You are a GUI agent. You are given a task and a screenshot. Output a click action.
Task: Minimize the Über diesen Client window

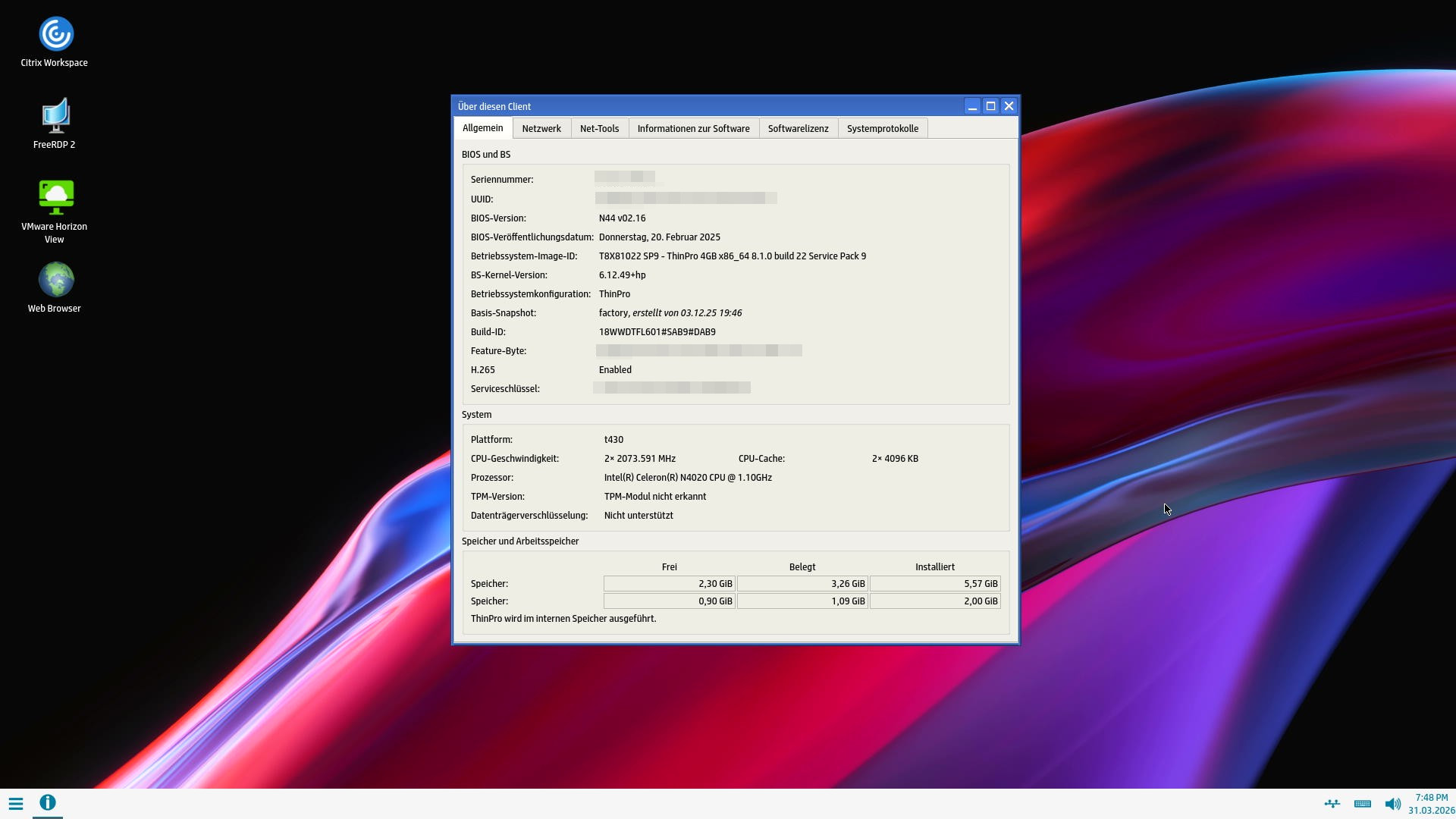point(973,106)
